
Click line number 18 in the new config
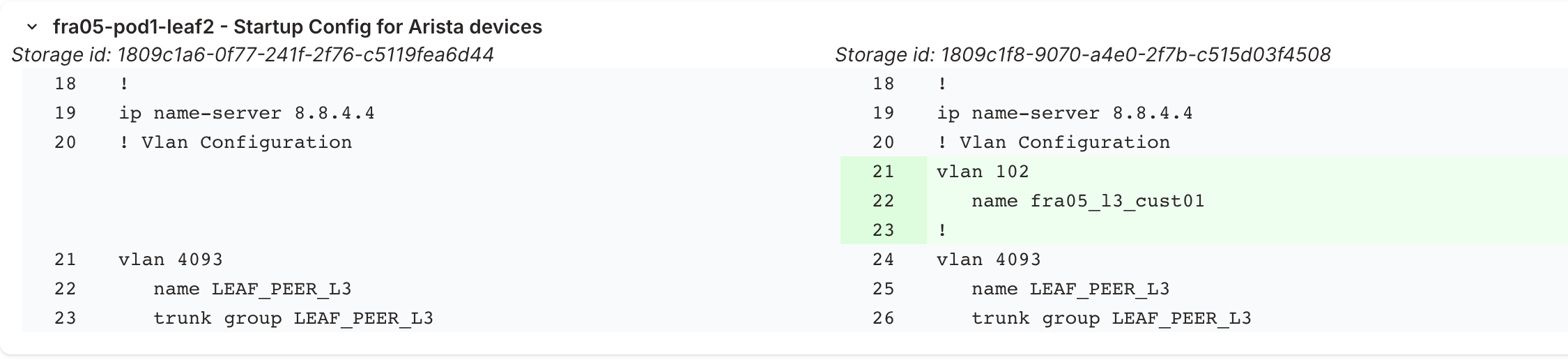(883, 84)
